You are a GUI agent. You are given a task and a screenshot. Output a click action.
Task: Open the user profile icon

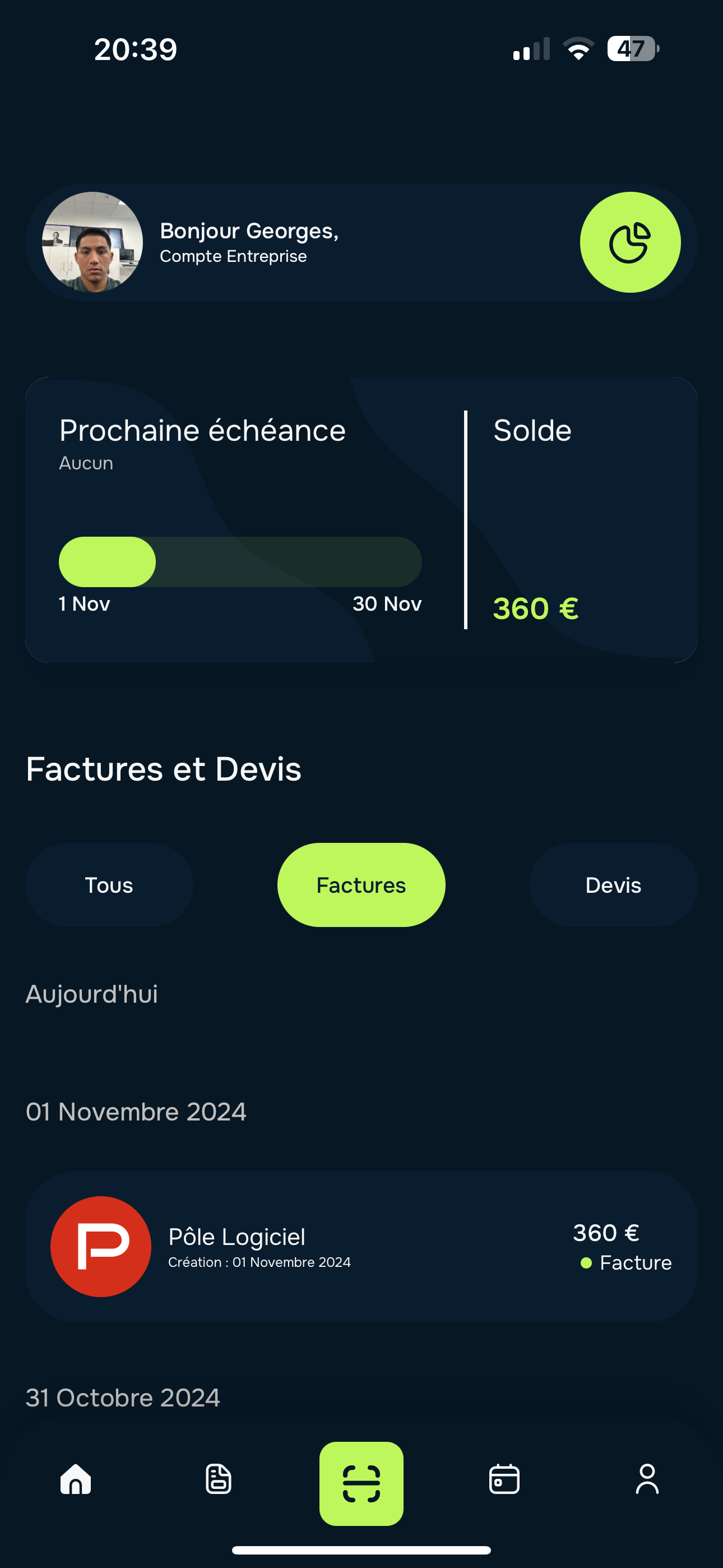coord(647,1479)
